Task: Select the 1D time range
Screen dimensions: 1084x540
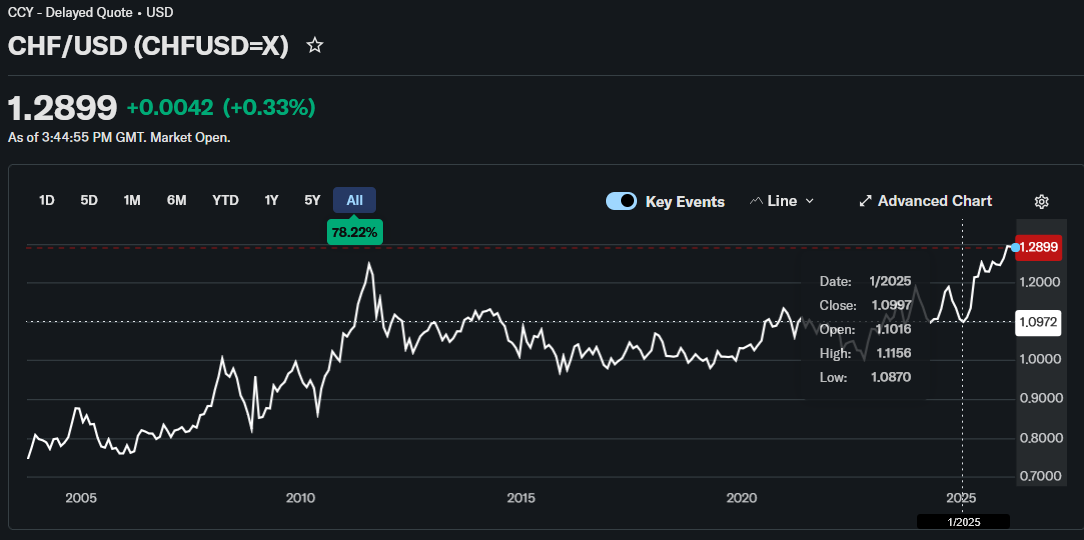Action: click(x=47, y=200)
